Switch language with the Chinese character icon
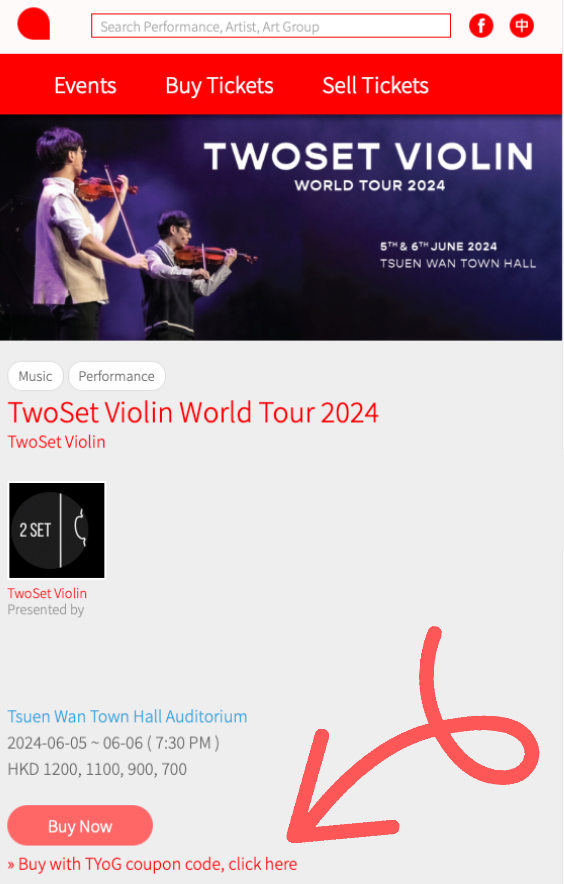 pyautogui.click(x=522, y=25)
